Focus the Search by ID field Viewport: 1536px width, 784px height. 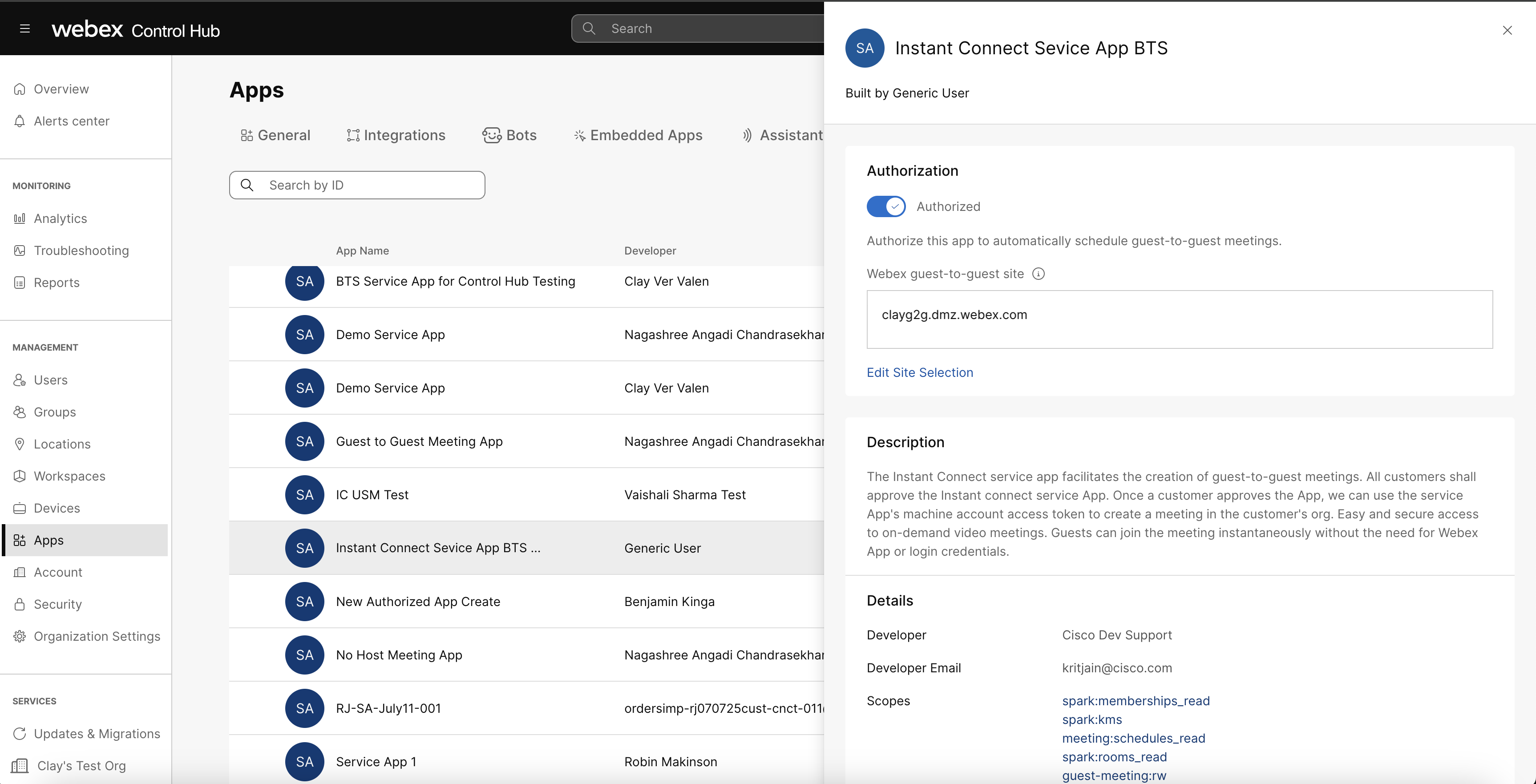click(356, 186)
